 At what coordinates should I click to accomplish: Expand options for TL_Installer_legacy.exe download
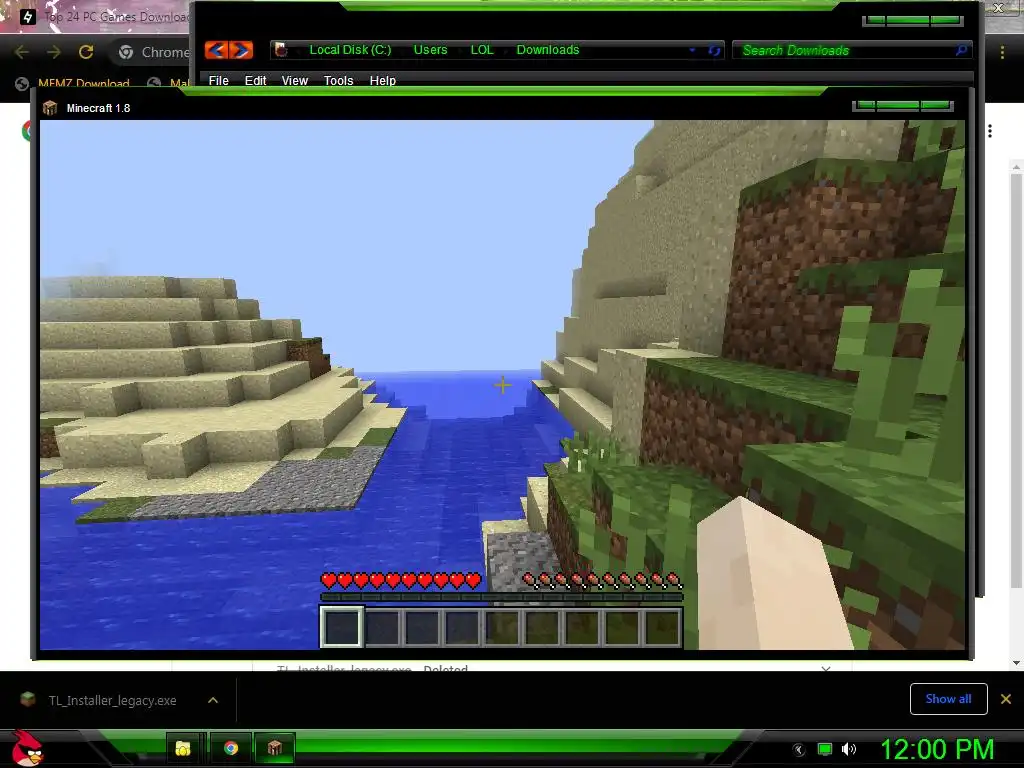click(x=213, y=700)
